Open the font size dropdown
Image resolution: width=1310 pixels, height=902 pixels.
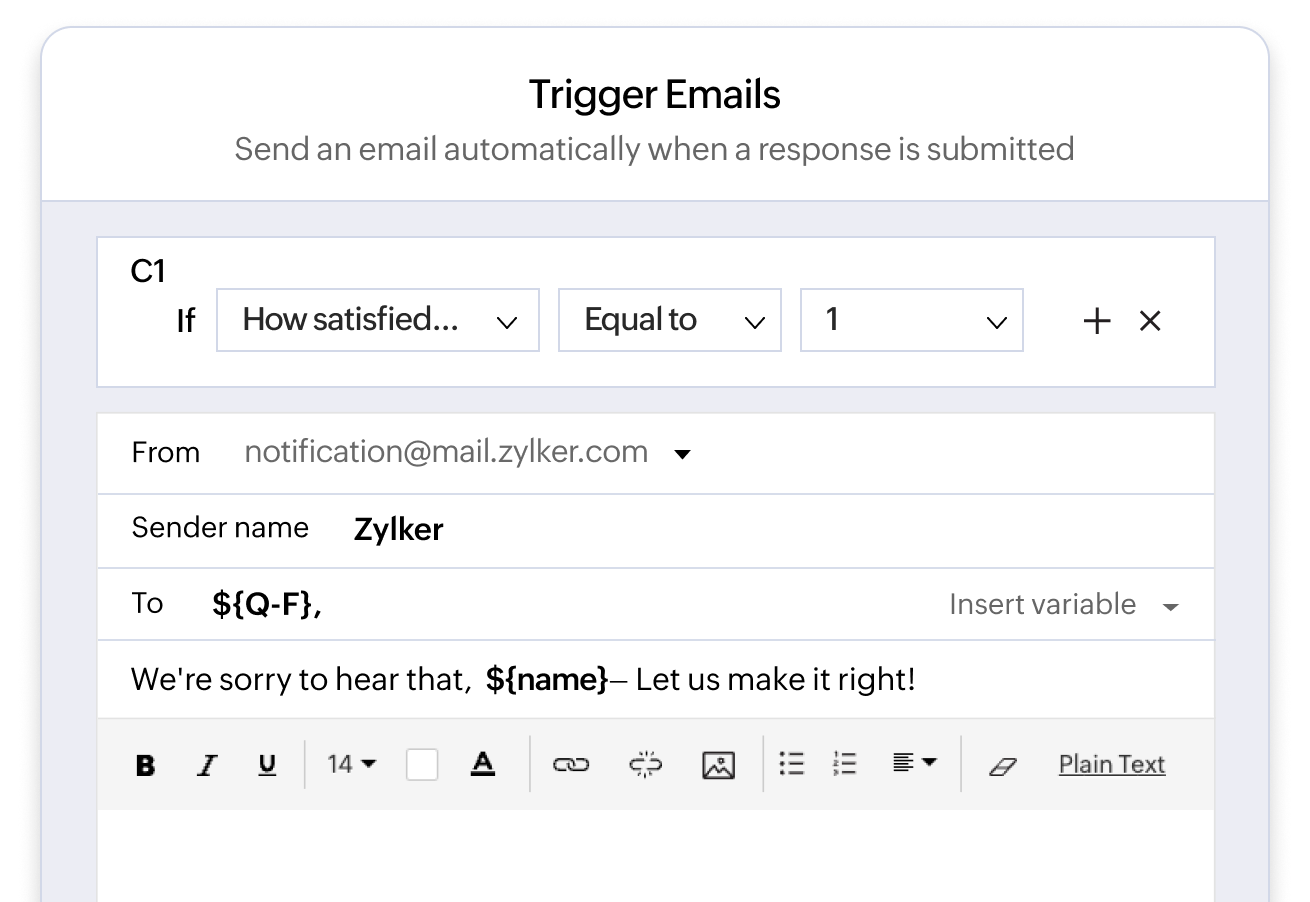[x=350, y=764]
